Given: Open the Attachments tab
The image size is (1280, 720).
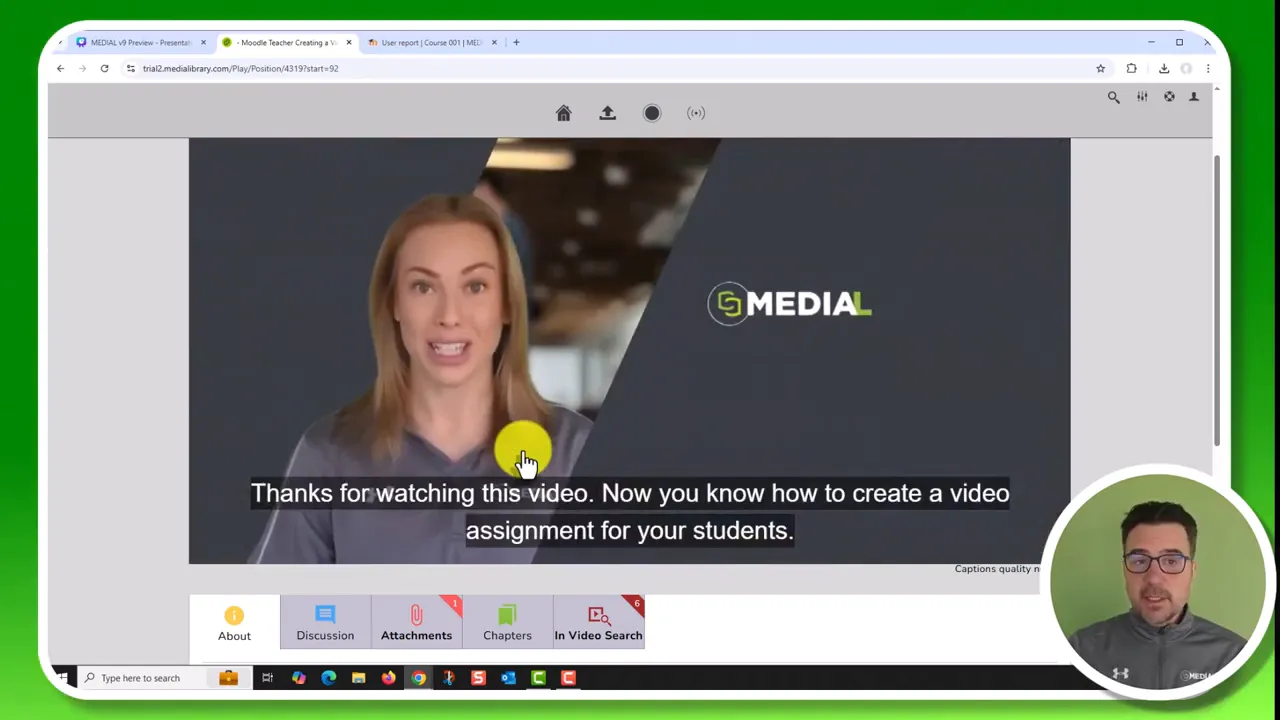Looking at the screenshot, I should (x=416, y=622).
